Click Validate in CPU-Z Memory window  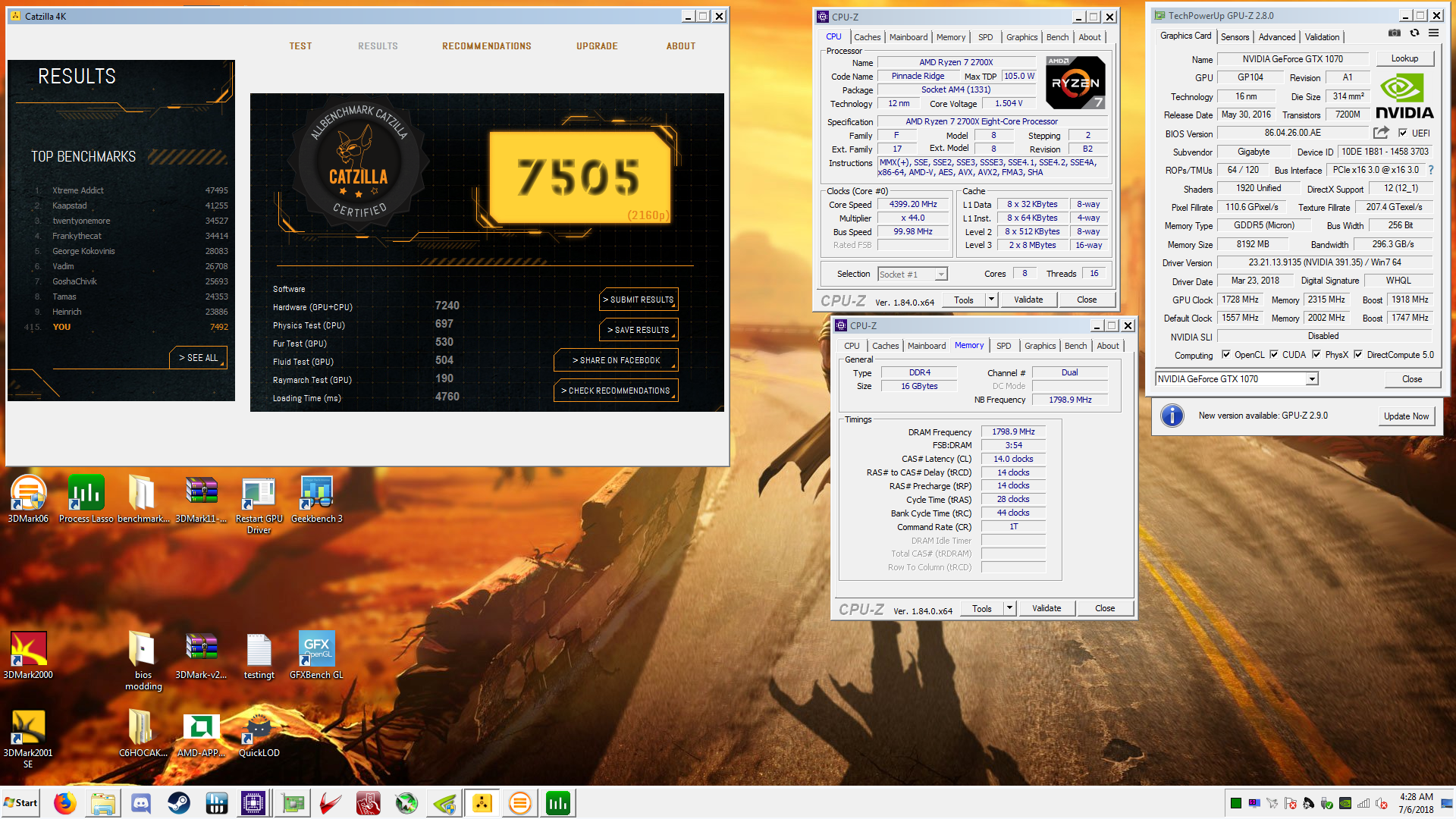(x=1046, y=608)
